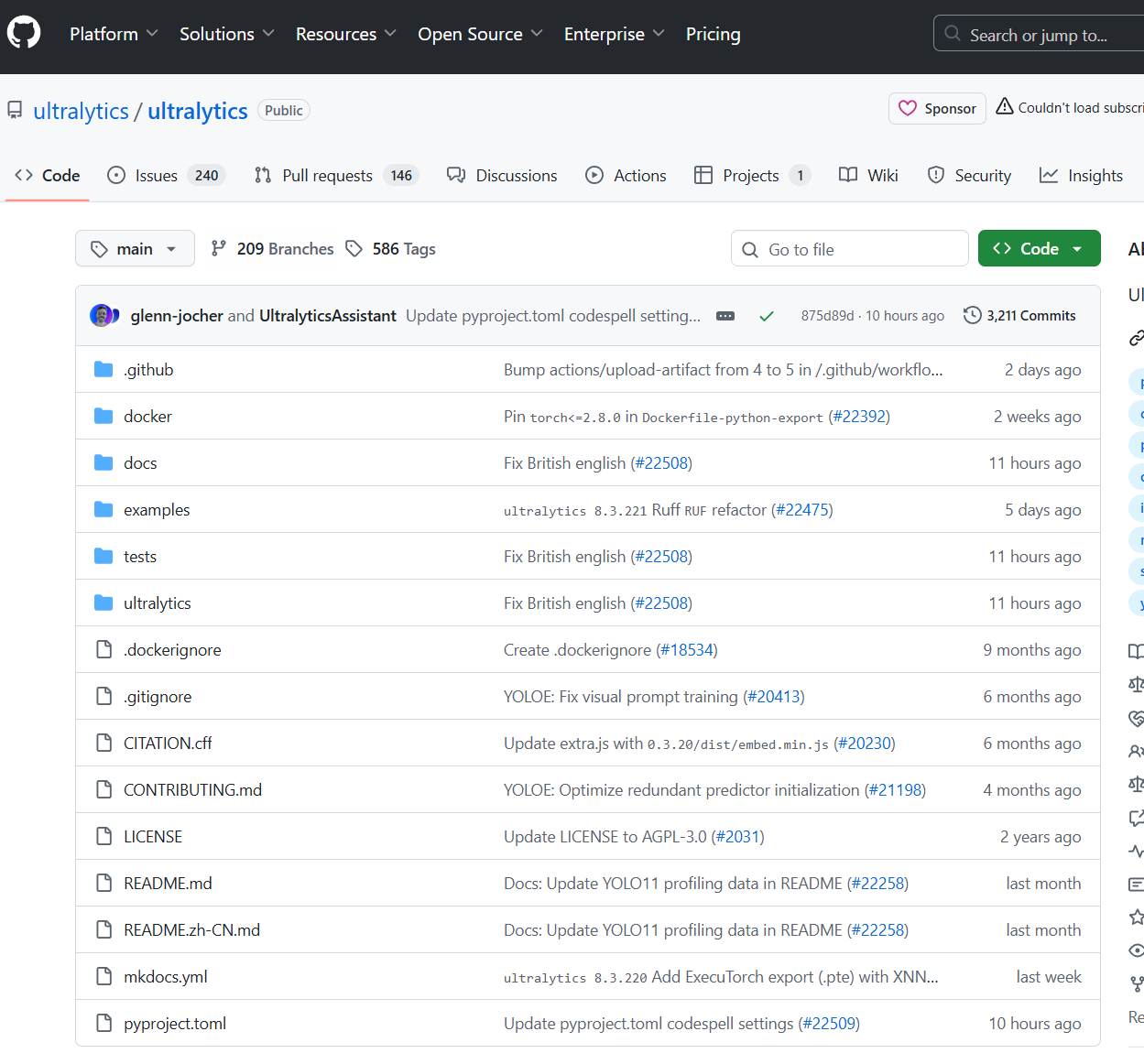
Task: Click the Sponsor button
Action: pyautogui.click(x=937, y=108)
